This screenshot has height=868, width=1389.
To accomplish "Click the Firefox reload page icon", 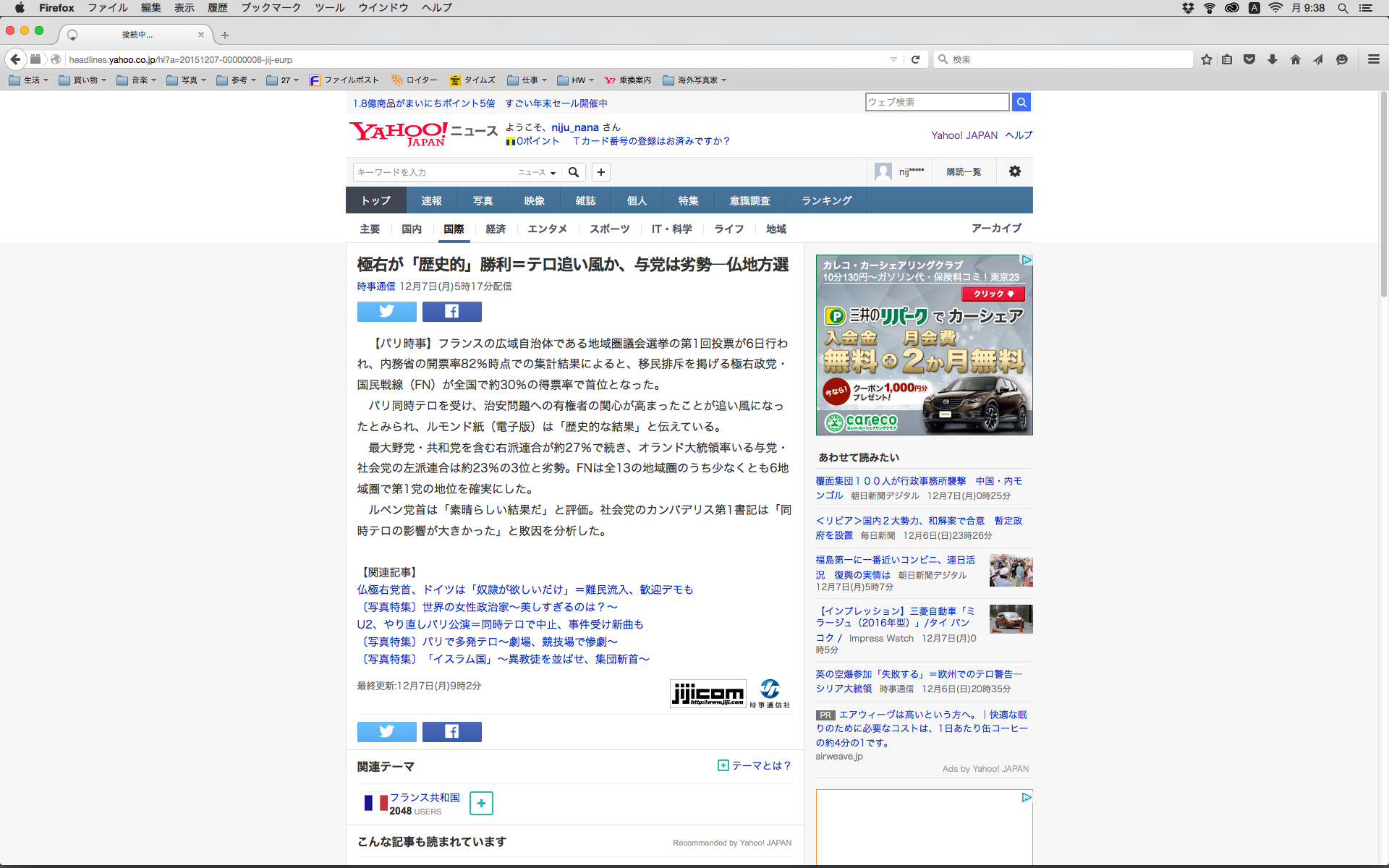I will point(915,59).
